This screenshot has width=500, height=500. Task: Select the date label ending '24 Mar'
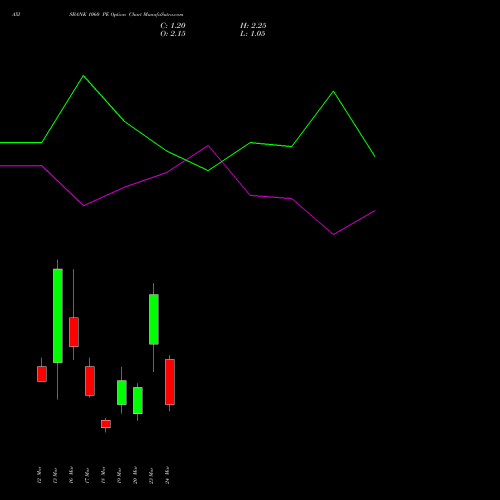point(167,475)
